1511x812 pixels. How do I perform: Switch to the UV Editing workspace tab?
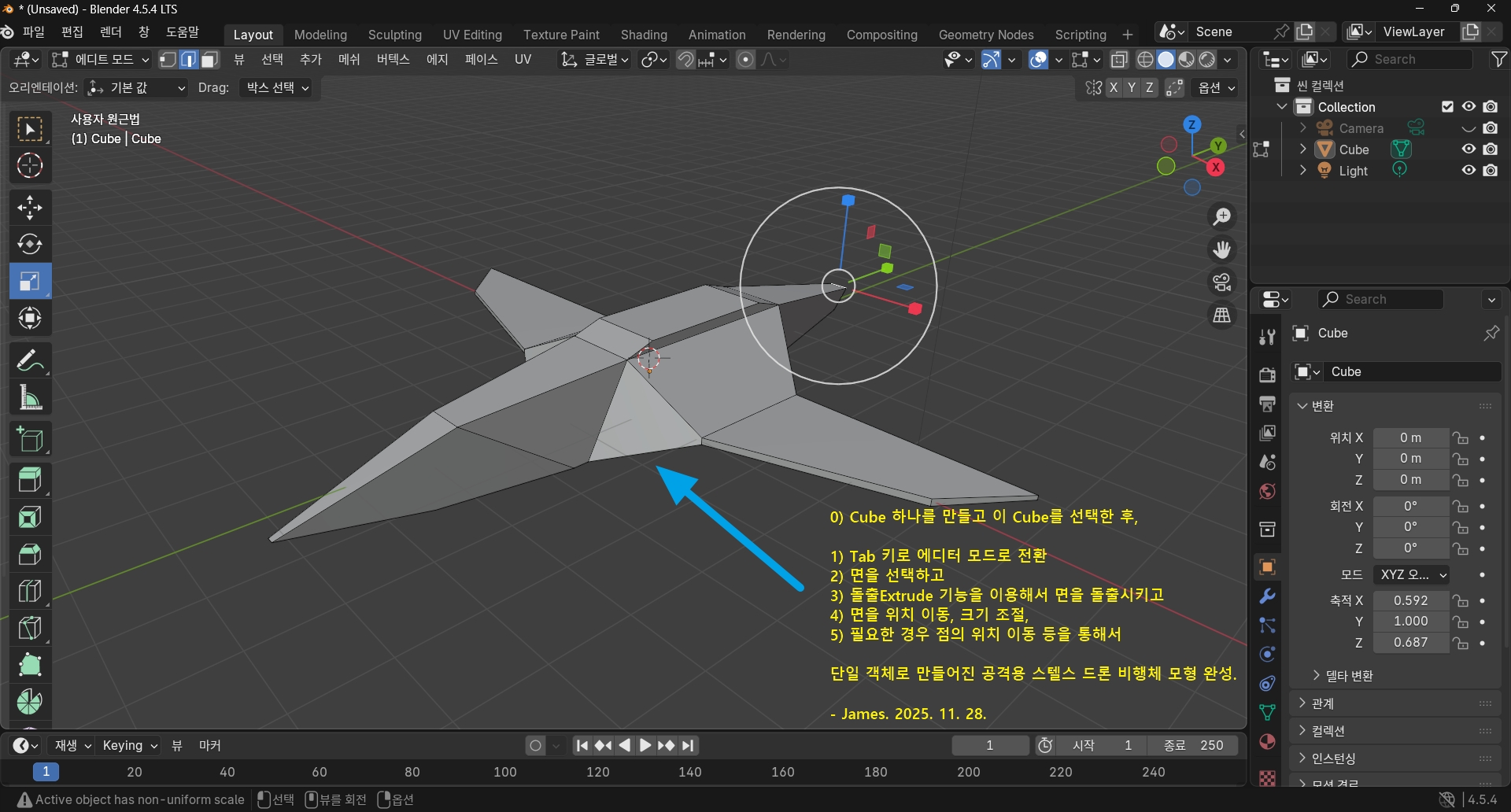point(472,35)
